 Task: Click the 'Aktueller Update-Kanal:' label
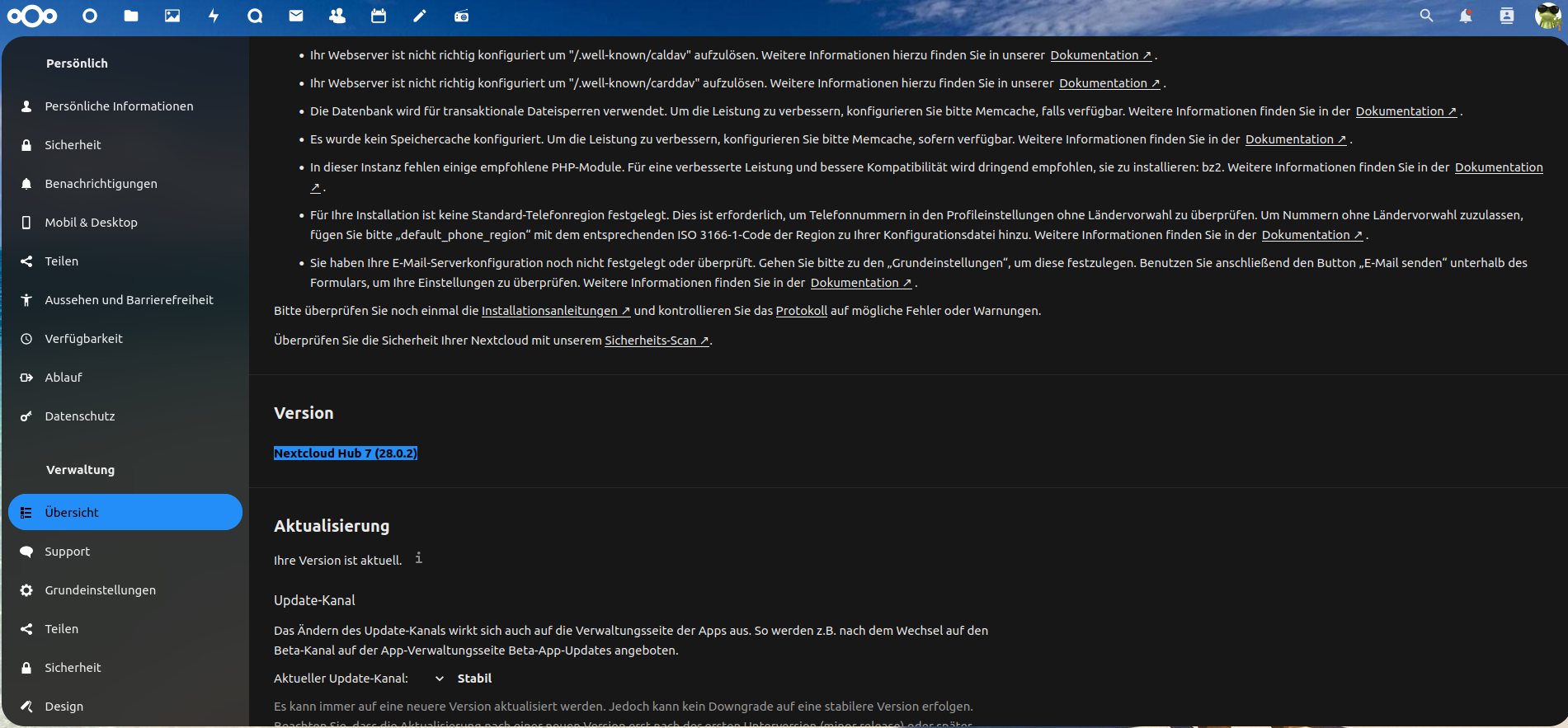click(x=341, y=679)
